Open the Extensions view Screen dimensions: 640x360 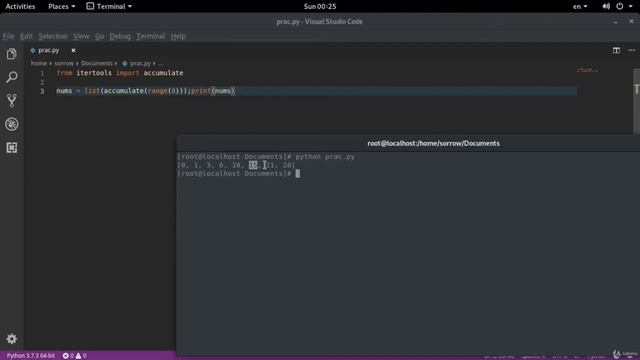[x=11, y=147]
